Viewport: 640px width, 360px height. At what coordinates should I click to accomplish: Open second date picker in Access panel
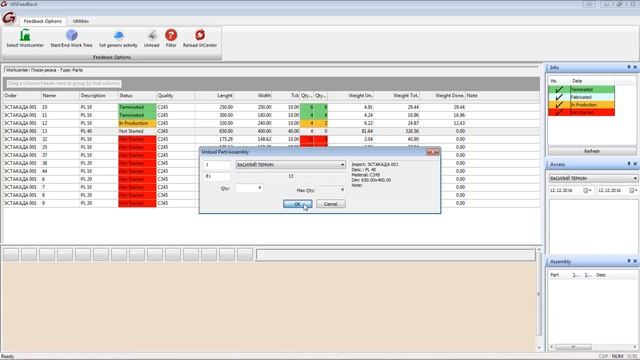633,191
